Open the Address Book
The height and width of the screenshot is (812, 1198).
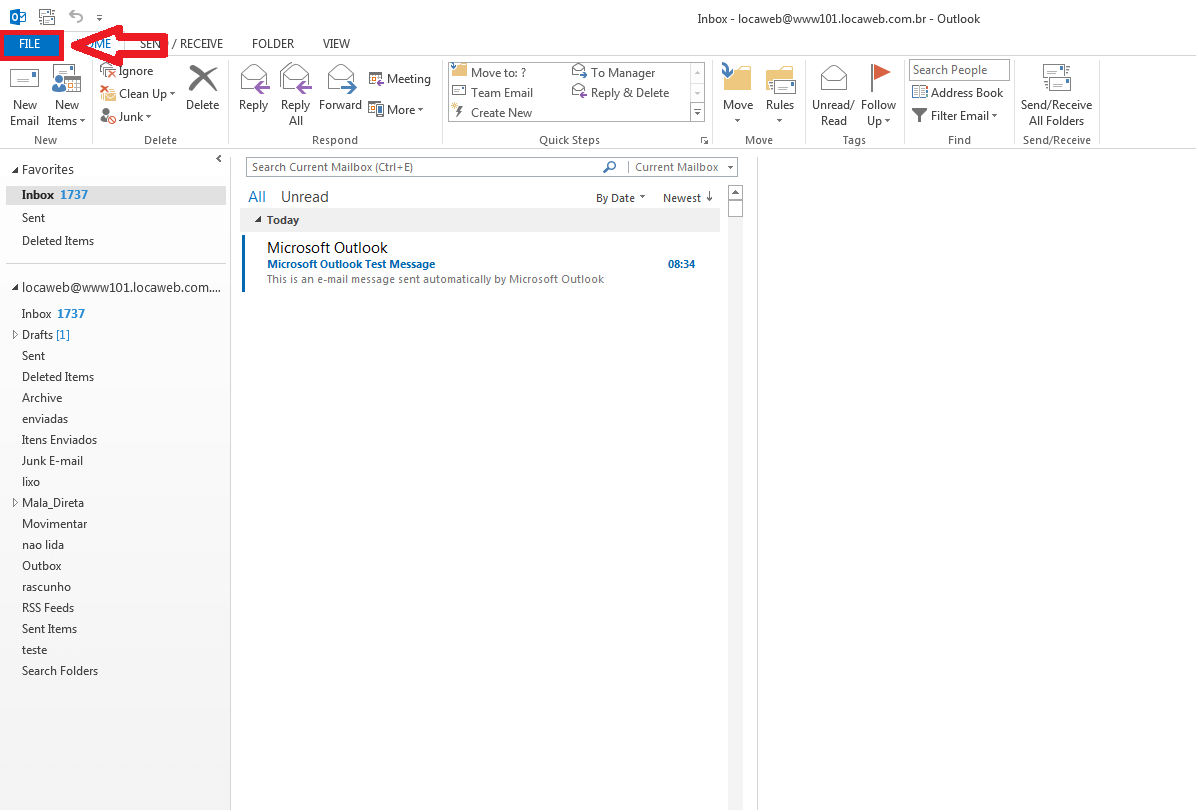point(957,92)
